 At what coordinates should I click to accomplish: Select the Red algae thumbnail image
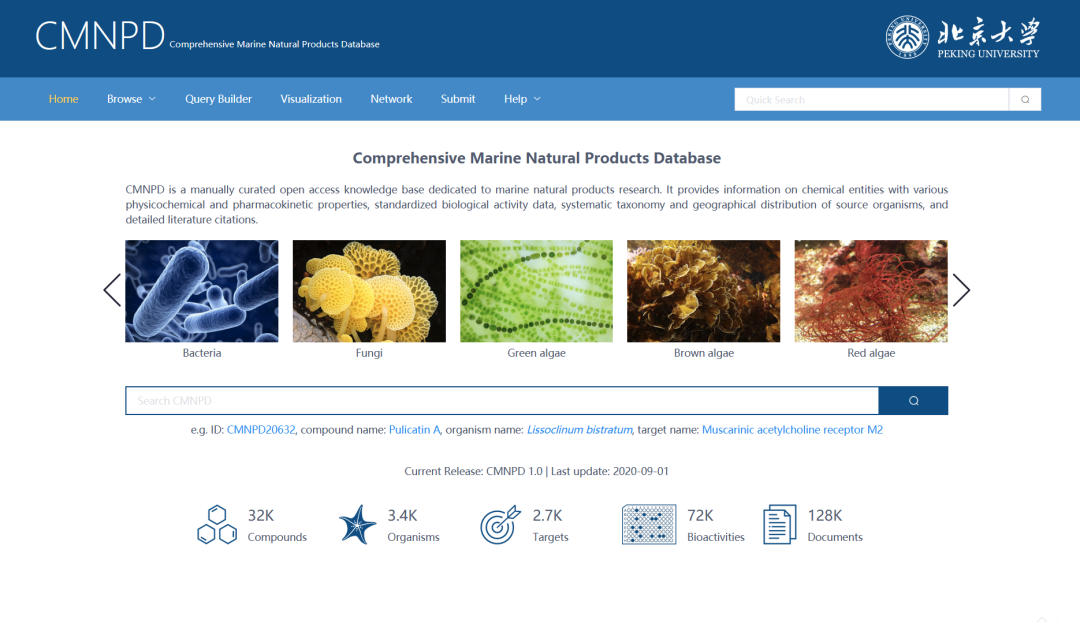(x=871, y=291)
